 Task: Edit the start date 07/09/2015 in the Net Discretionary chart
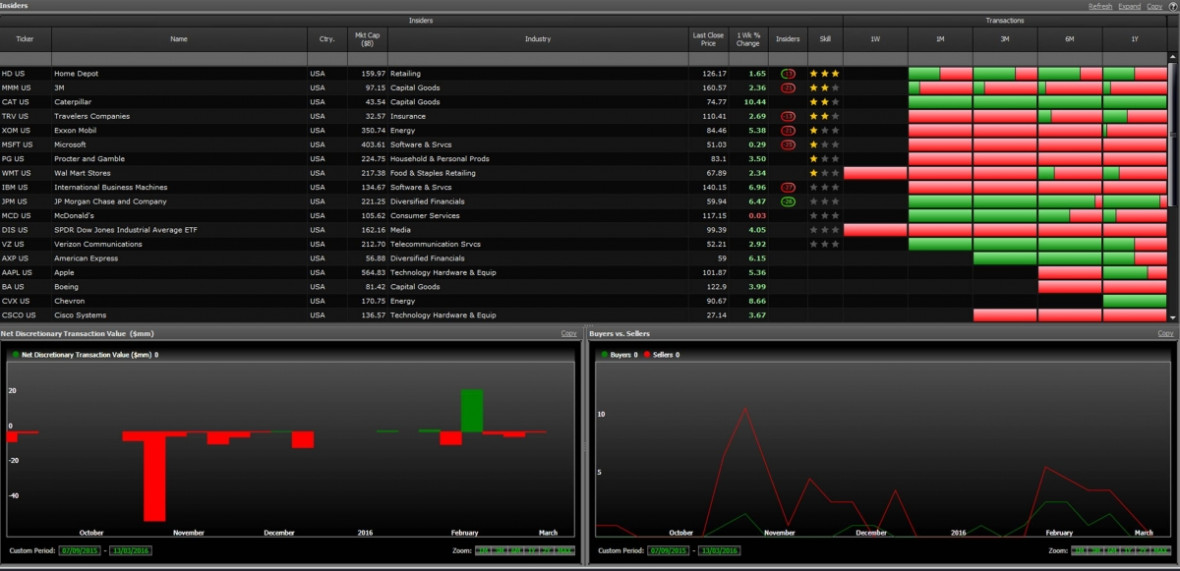[81, 551]
